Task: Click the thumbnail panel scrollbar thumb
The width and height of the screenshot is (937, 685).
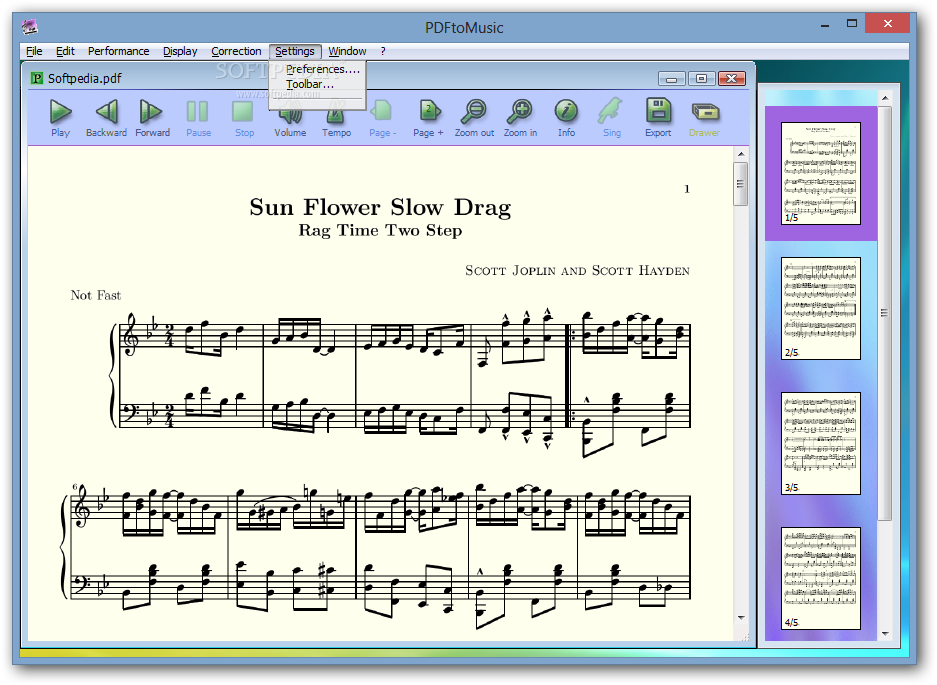Action: [x=885, y=313]
